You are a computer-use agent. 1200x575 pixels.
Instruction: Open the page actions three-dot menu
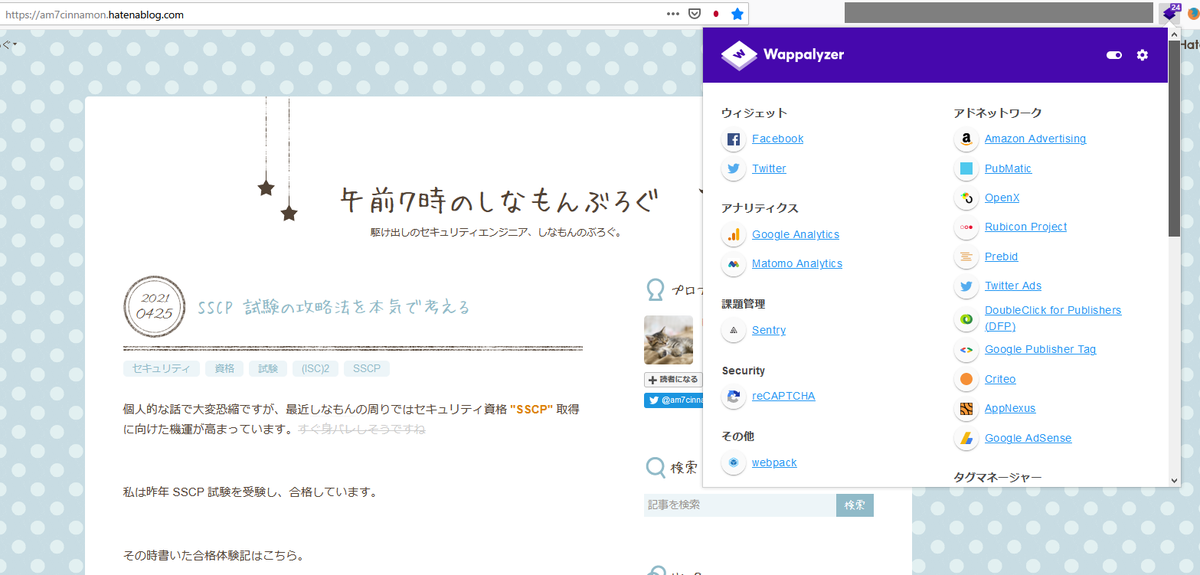click(x=672, y=14)
